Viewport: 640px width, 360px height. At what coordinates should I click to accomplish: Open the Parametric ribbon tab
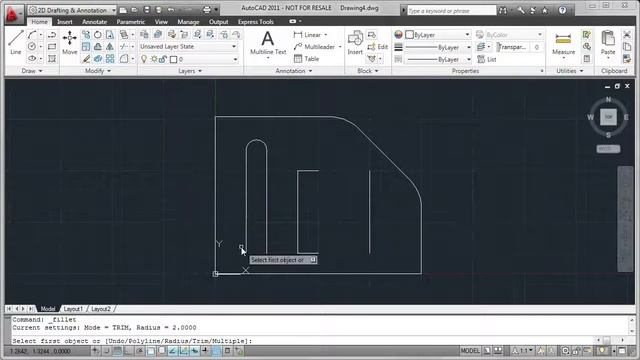(x=131, y=22)
